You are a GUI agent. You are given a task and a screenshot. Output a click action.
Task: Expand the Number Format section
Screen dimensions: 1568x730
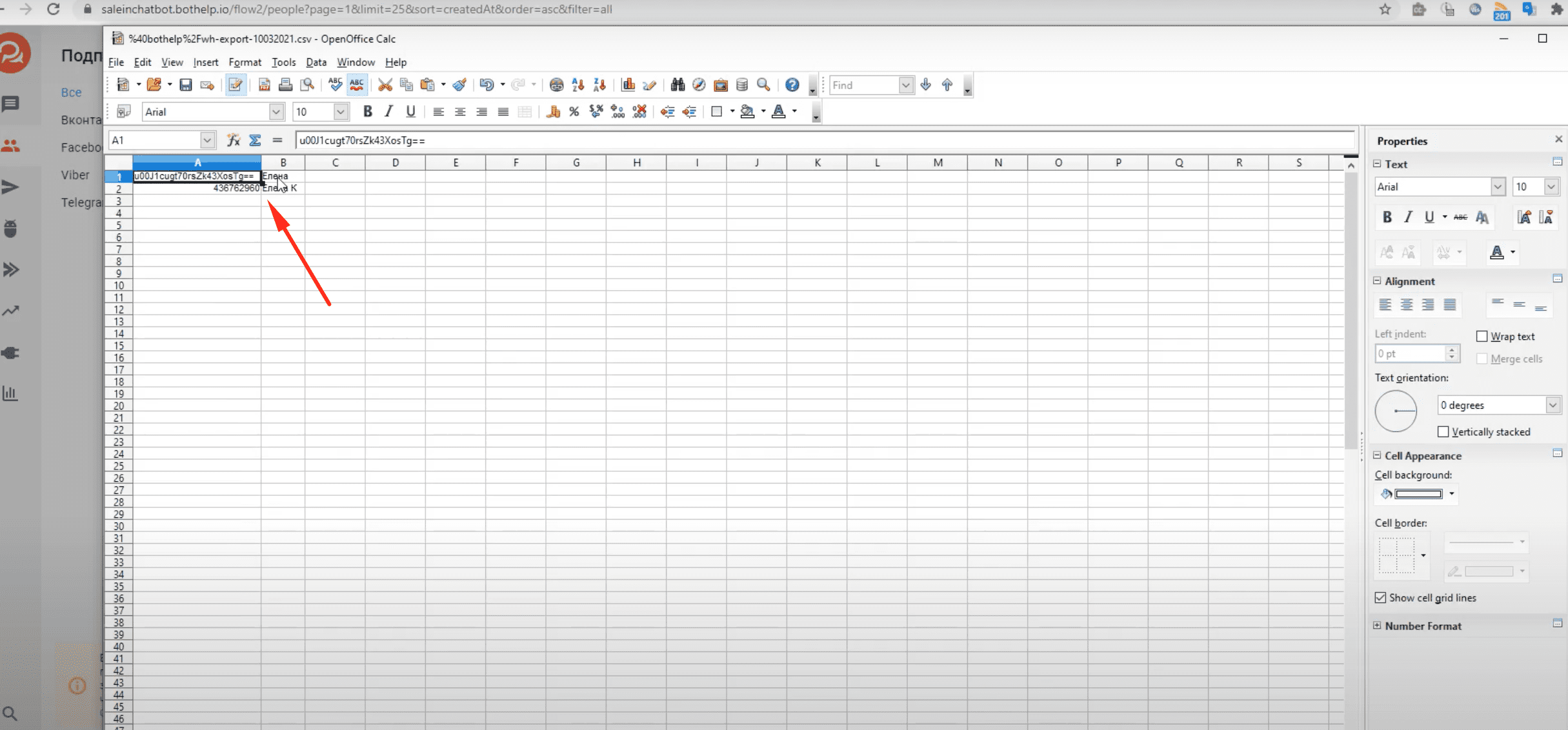point(1377,626)
